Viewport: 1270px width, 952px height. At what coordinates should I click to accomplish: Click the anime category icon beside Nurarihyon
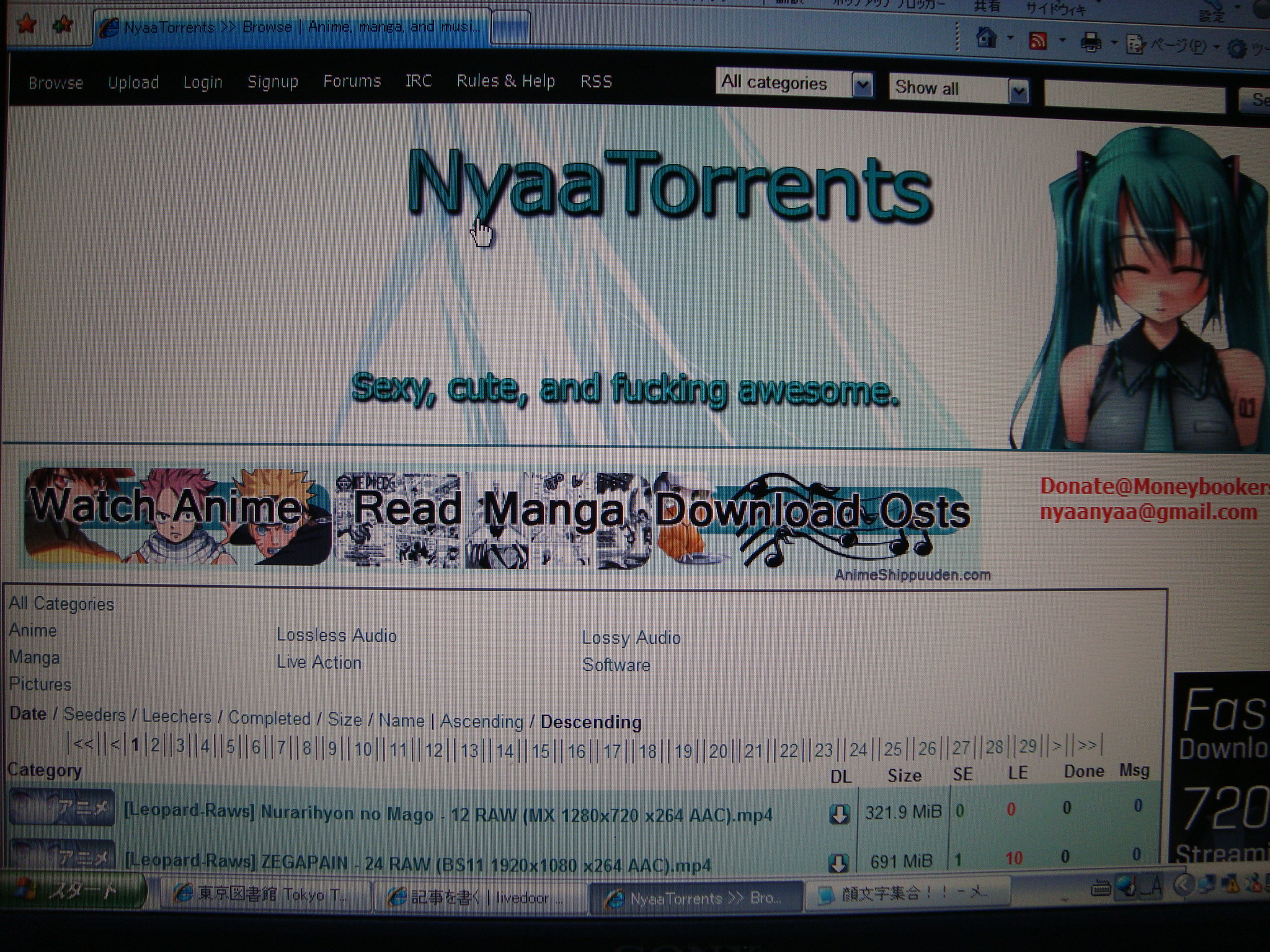62,808
